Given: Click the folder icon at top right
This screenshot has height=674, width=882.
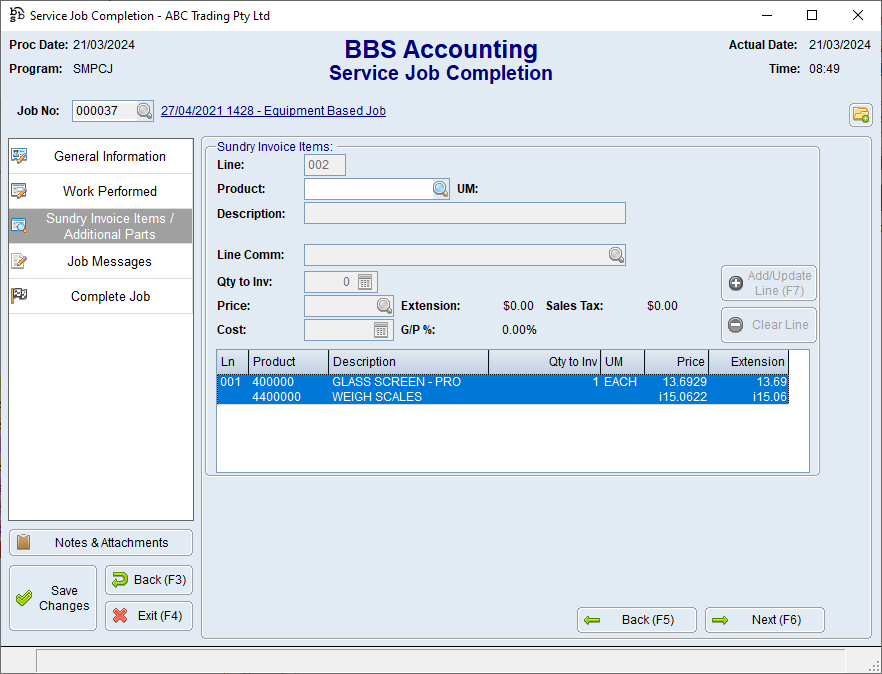Looking at the screenshot, I should [x=860, y=114].
